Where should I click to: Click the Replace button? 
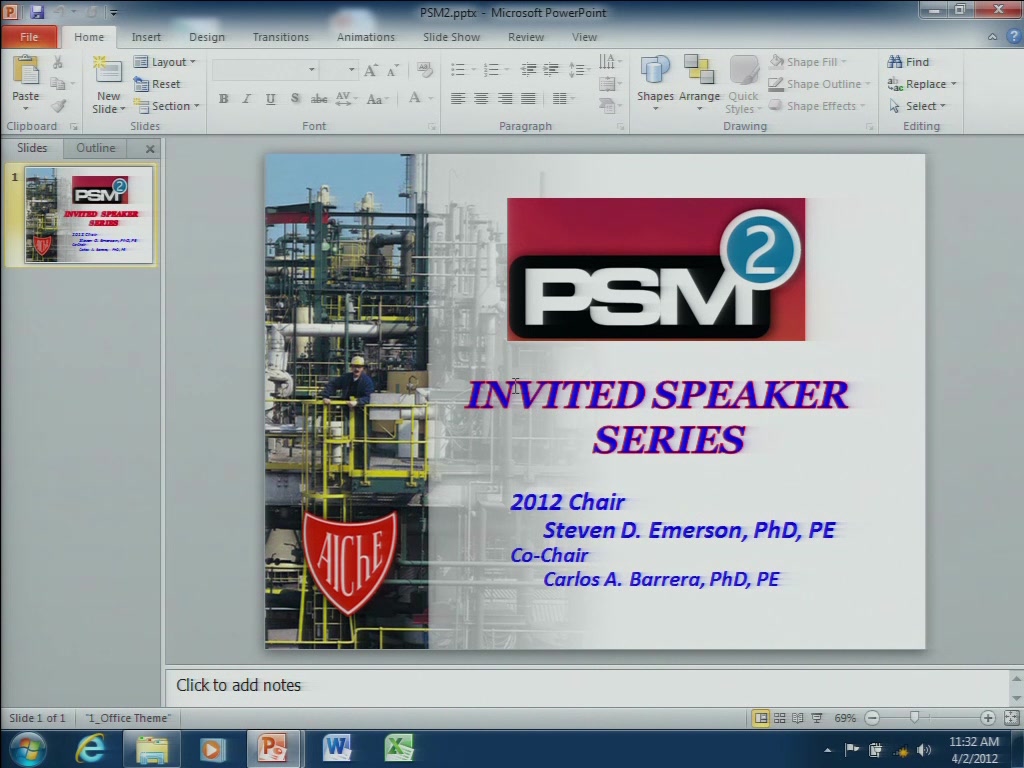tap(921, 84)
